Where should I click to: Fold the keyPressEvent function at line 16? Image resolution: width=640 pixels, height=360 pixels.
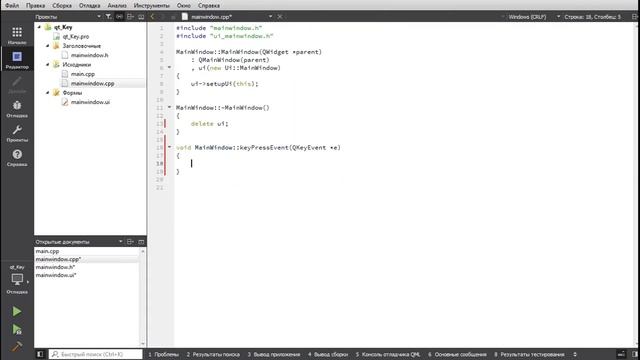point(169,147)
